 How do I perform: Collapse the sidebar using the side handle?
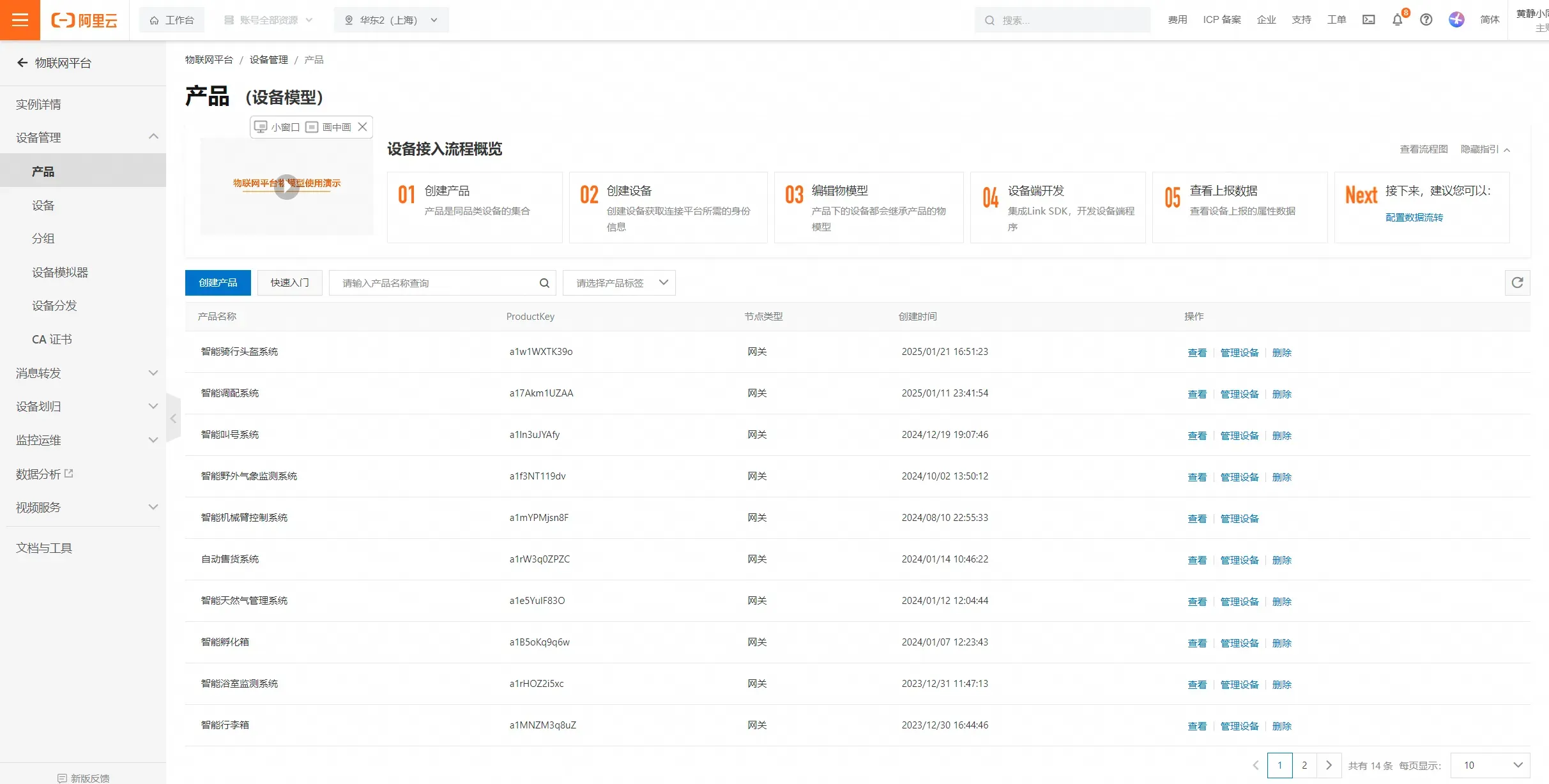pyautogui.click(x=173, y=418)
